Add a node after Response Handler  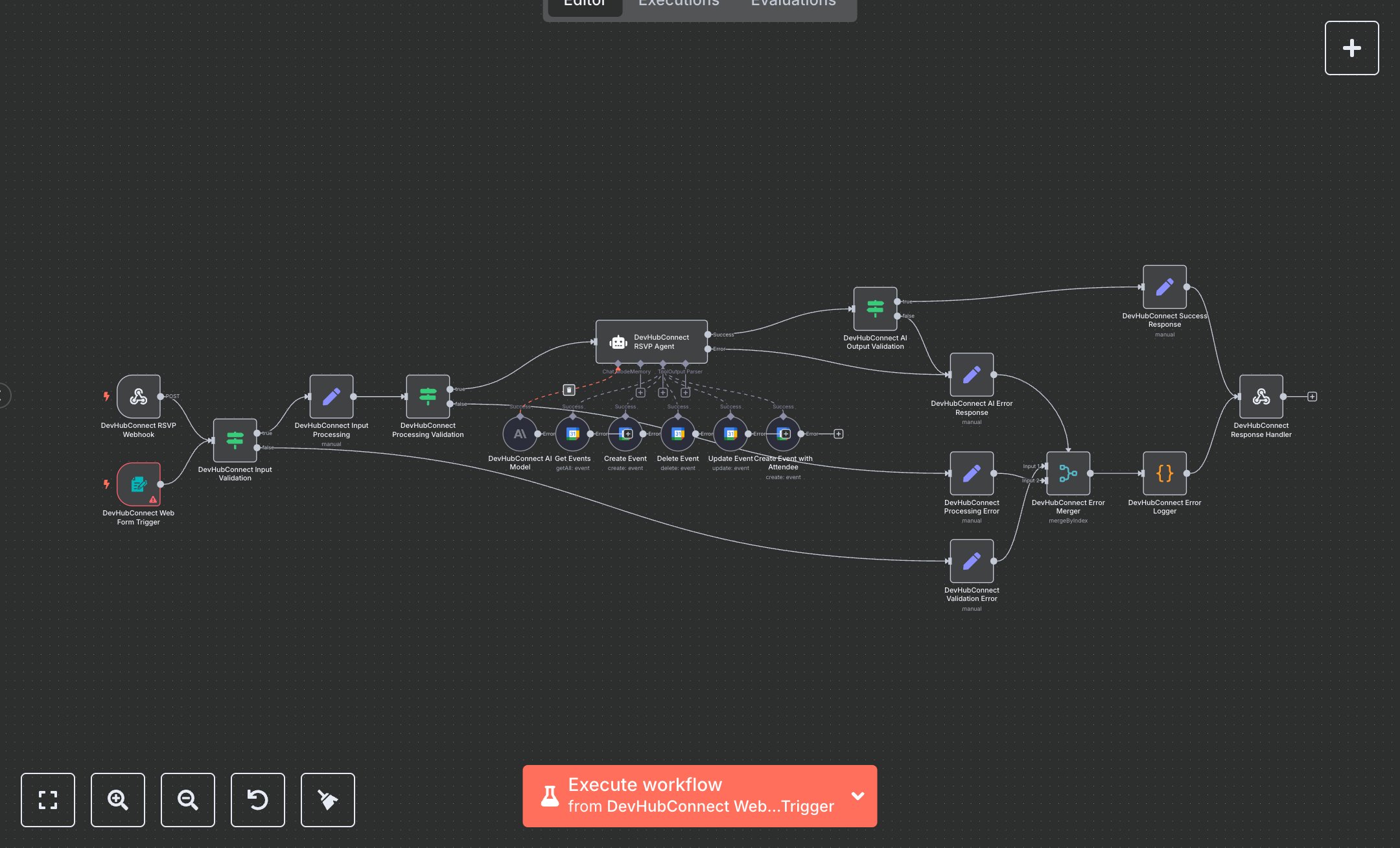[1312, 397]
